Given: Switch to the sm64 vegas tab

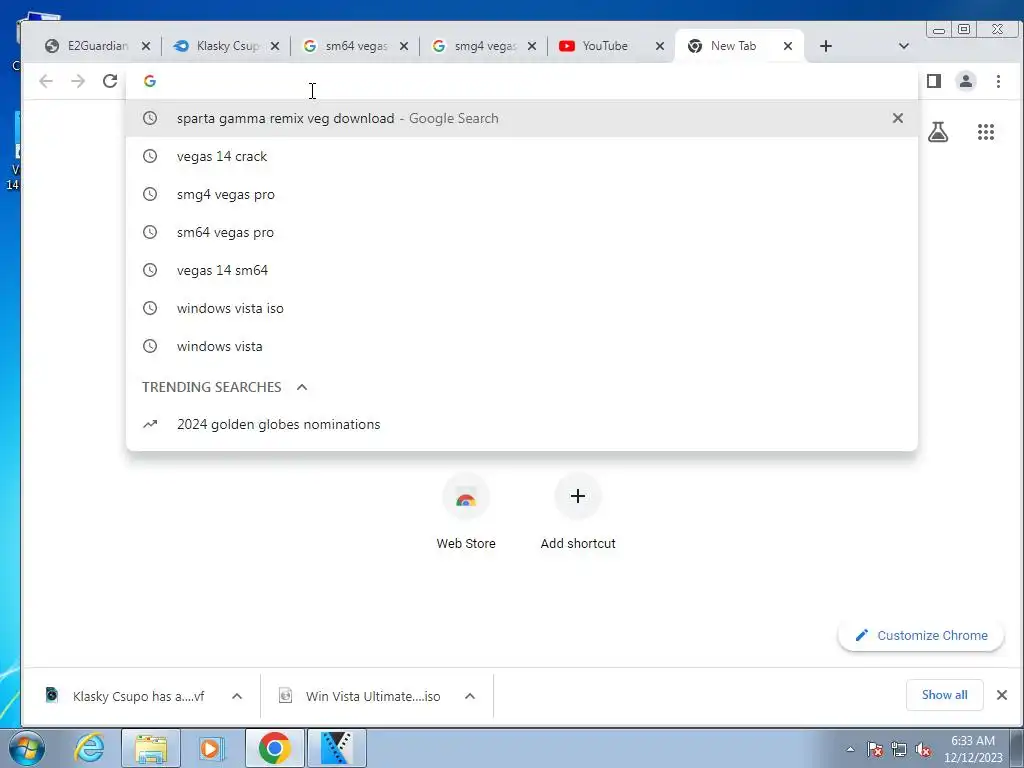Looking at the screenshot, I should pos(356,46).
